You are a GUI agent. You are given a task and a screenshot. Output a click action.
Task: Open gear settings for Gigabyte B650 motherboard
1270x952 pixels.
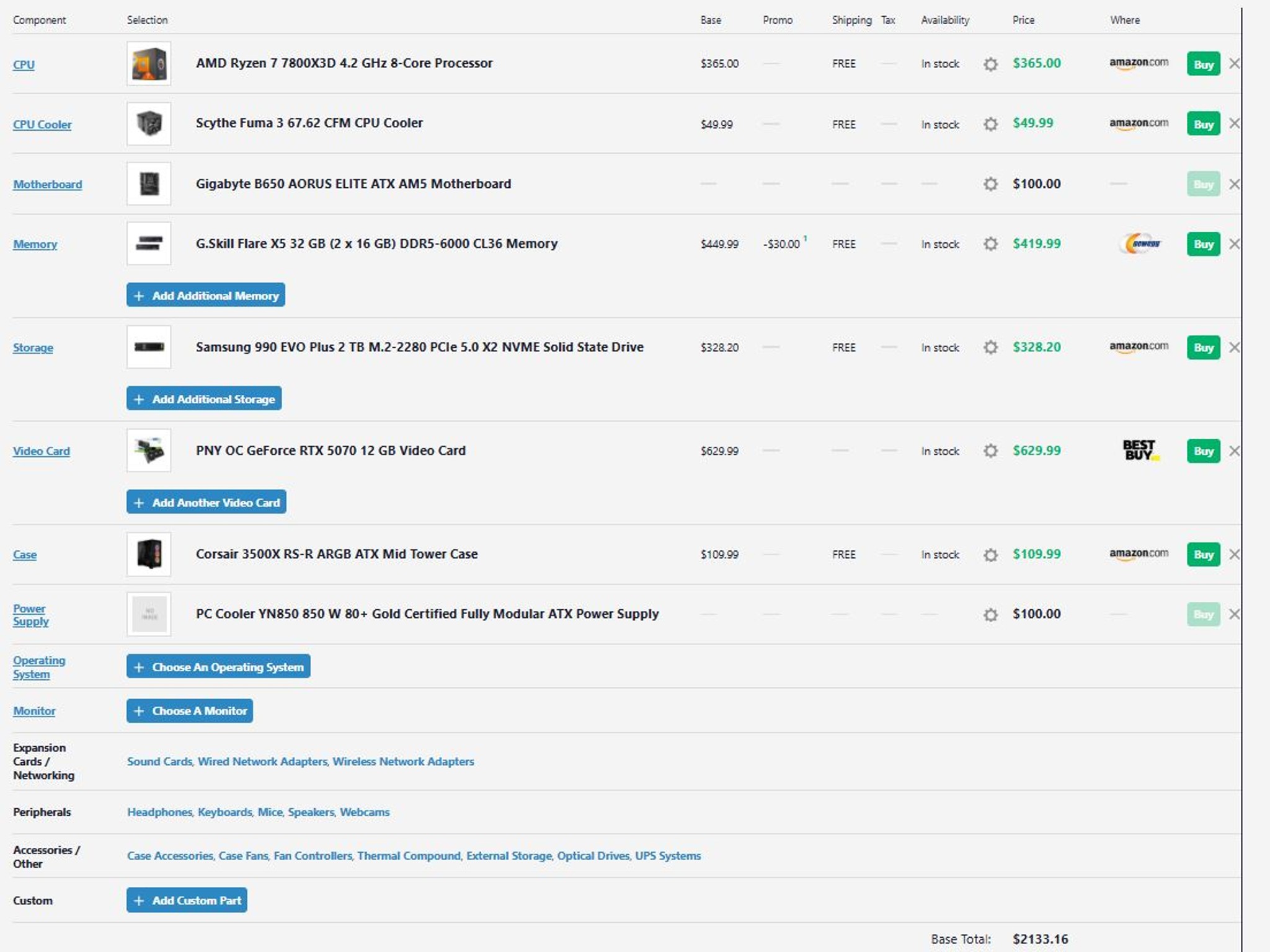[x=990, y=184]
